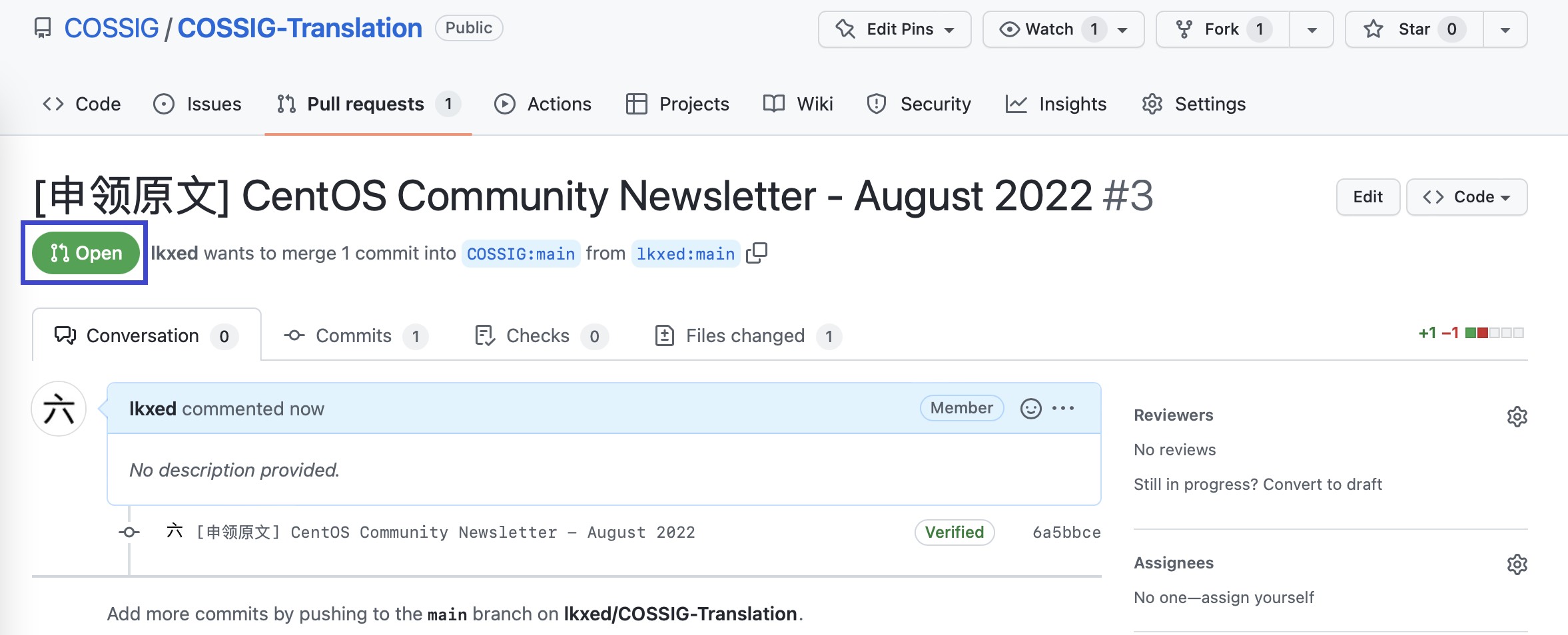Screen dimensions: 1568x635
Task: Select the Pull requests tab
Action: click(368, 104)
